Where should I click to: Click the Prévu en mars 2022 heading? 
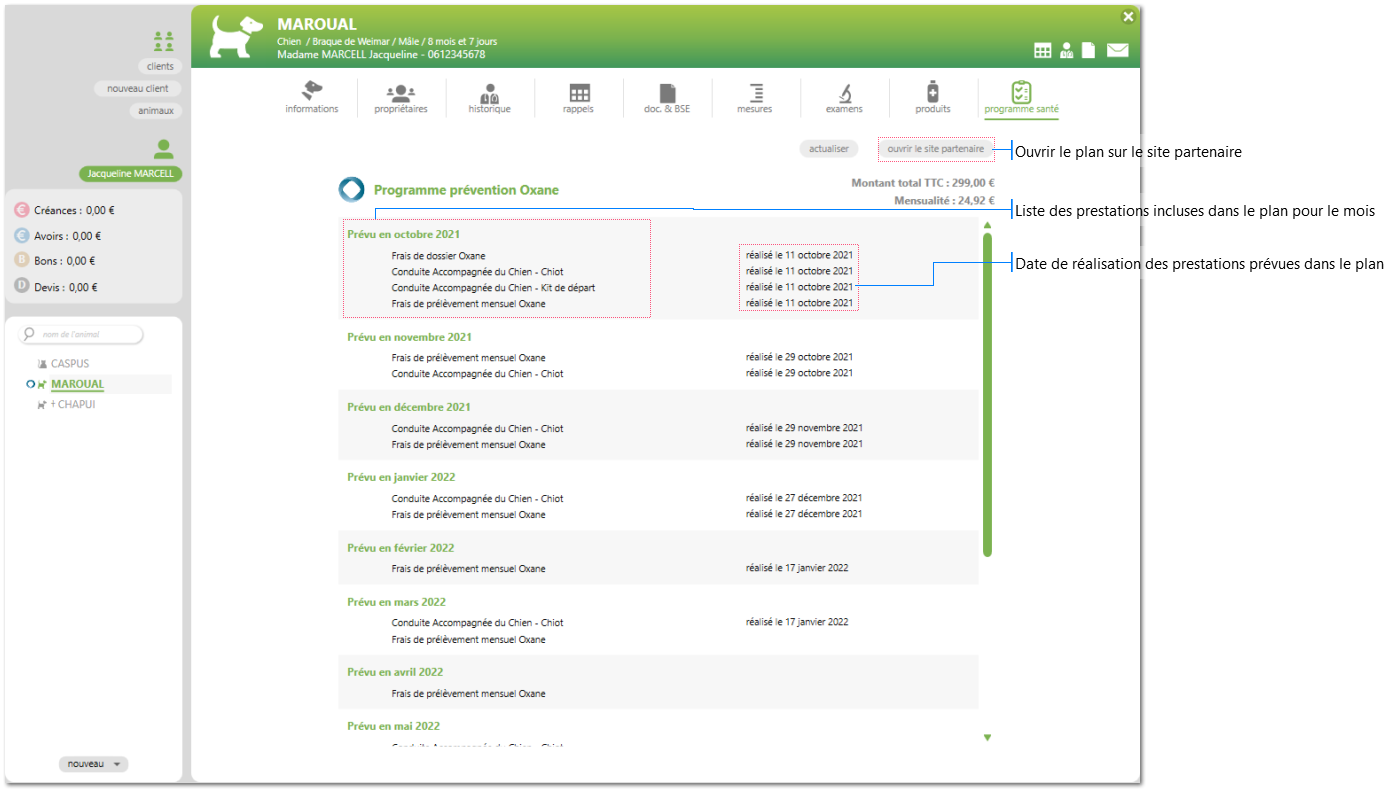397,603
